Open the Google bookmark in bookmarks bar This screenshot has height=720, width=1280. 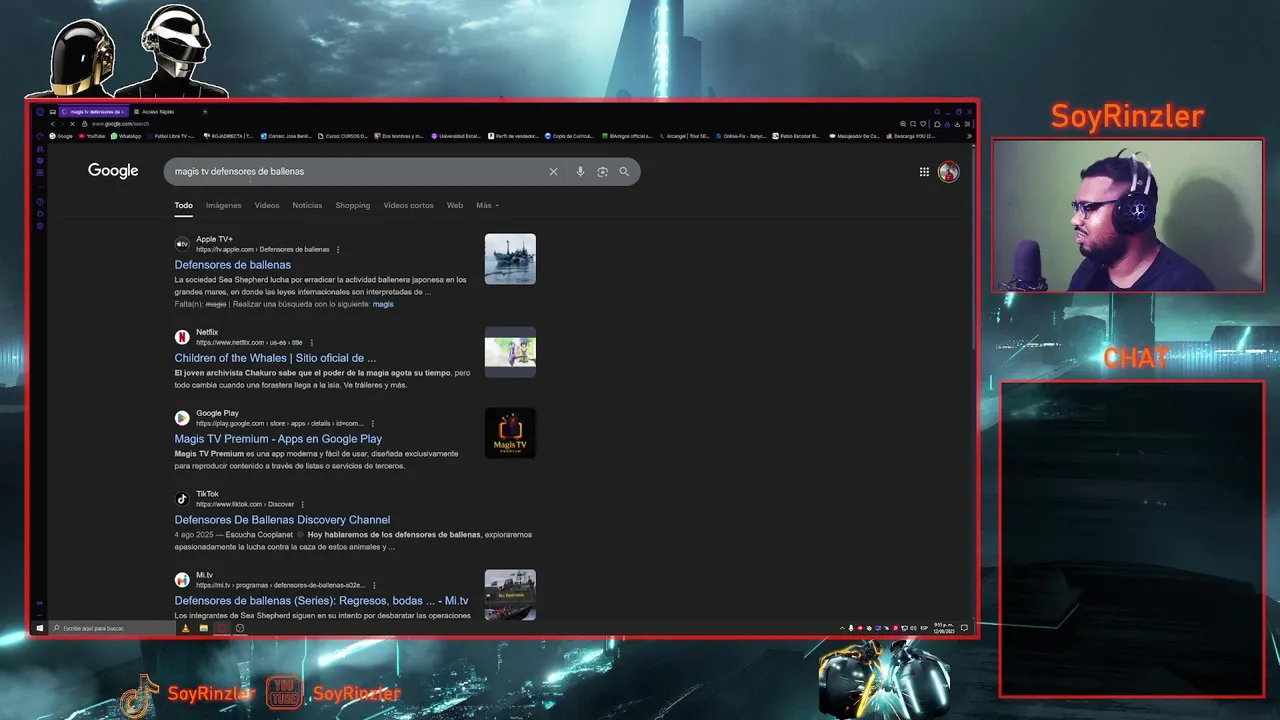click(60, 136)
